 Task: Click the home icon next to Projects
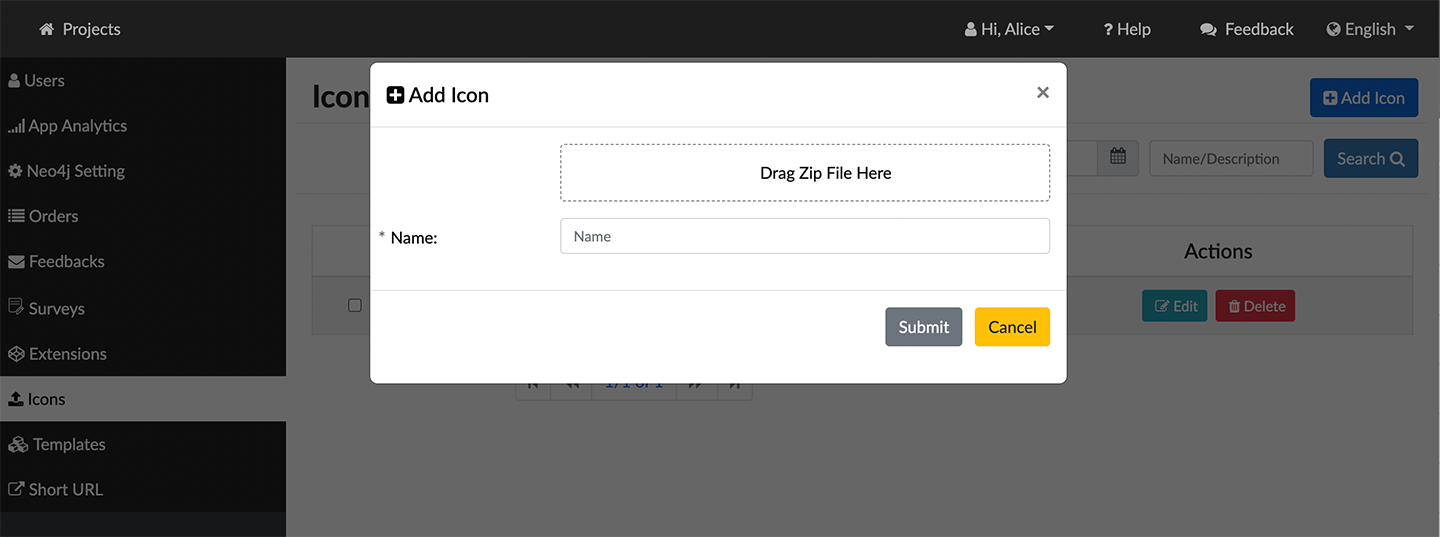coord(46,29)
